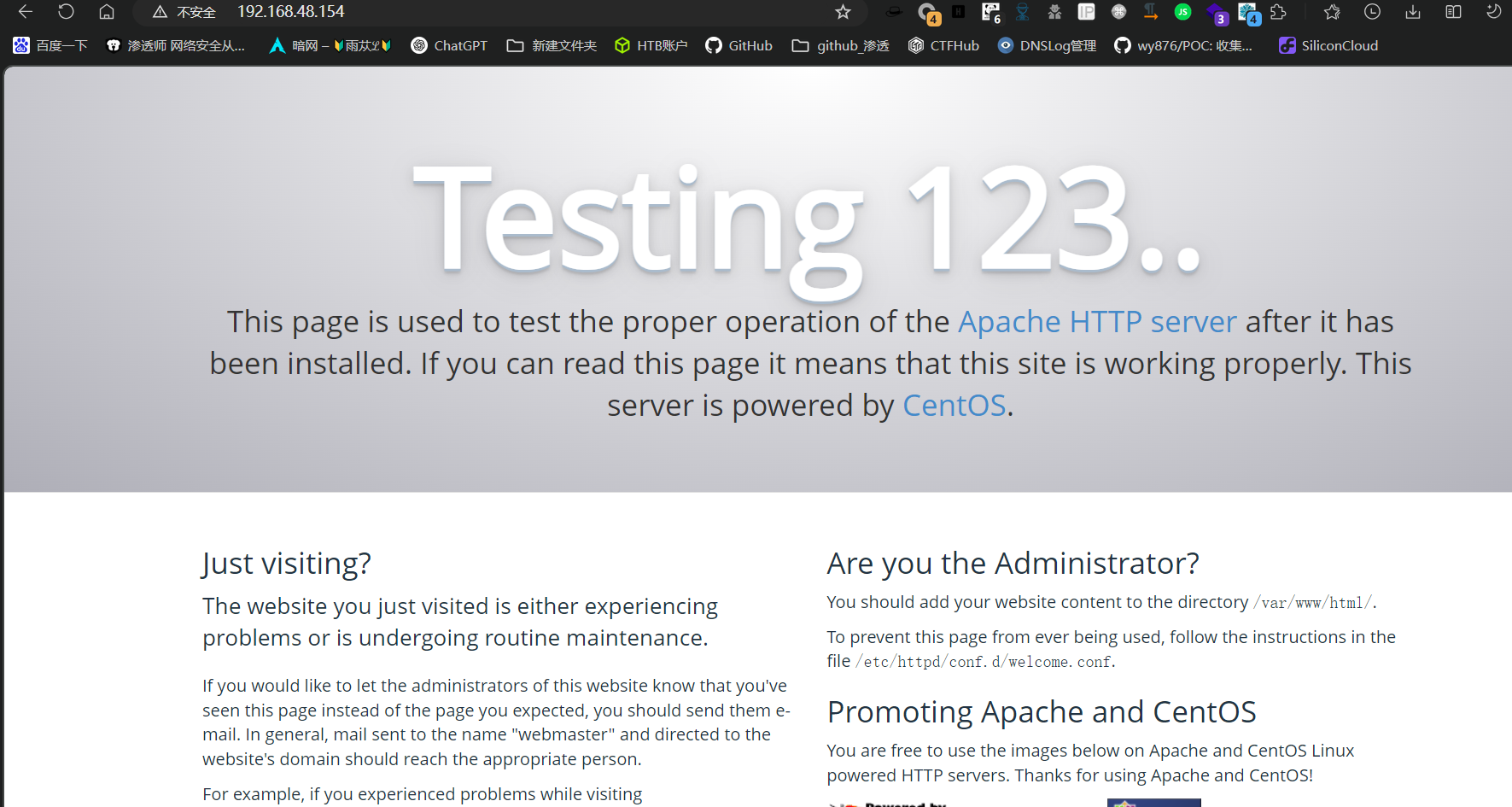
Task: Open the 暗网 – 雨苁 bookmark
Action: (330, 45)
